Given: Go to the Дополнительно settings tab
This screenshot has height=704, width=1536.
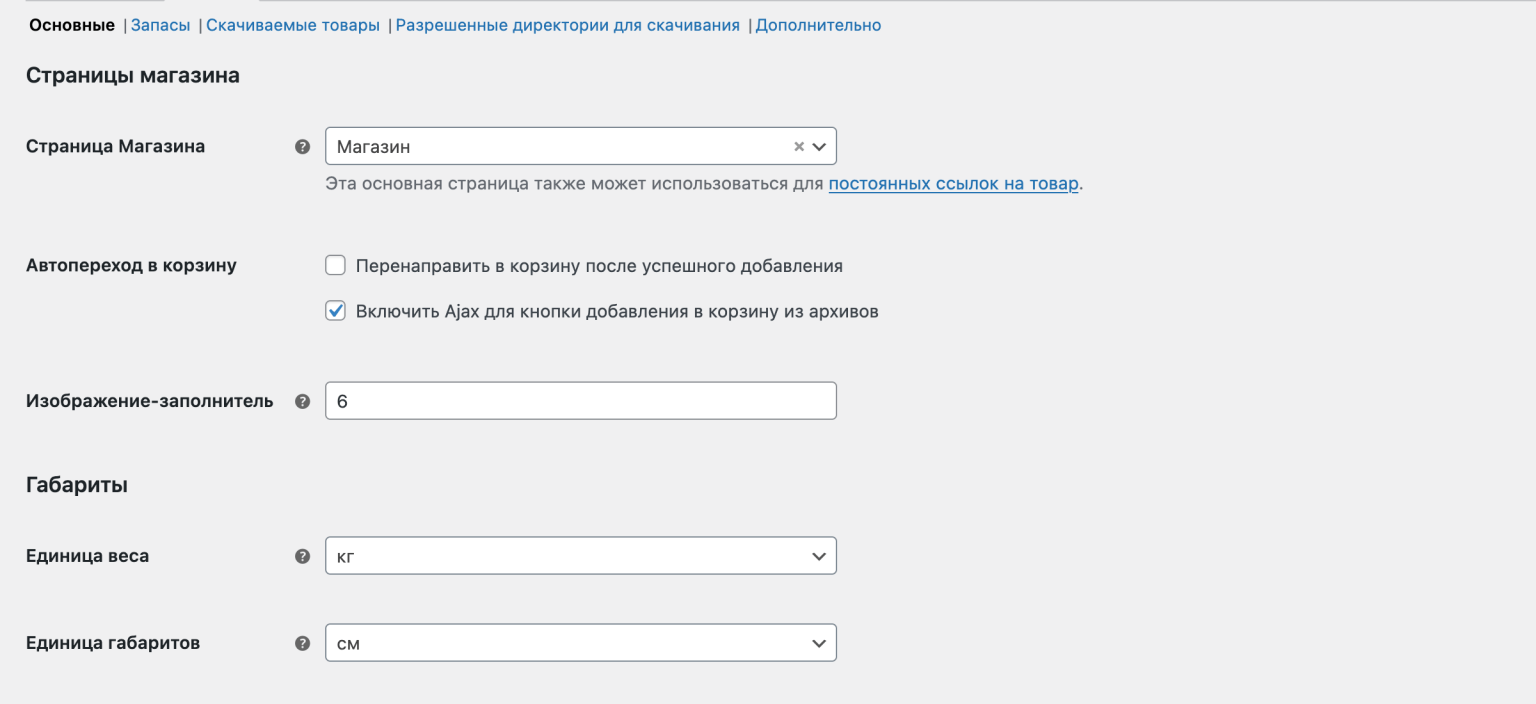Looking at the screenshot, I should coord(817,24).
